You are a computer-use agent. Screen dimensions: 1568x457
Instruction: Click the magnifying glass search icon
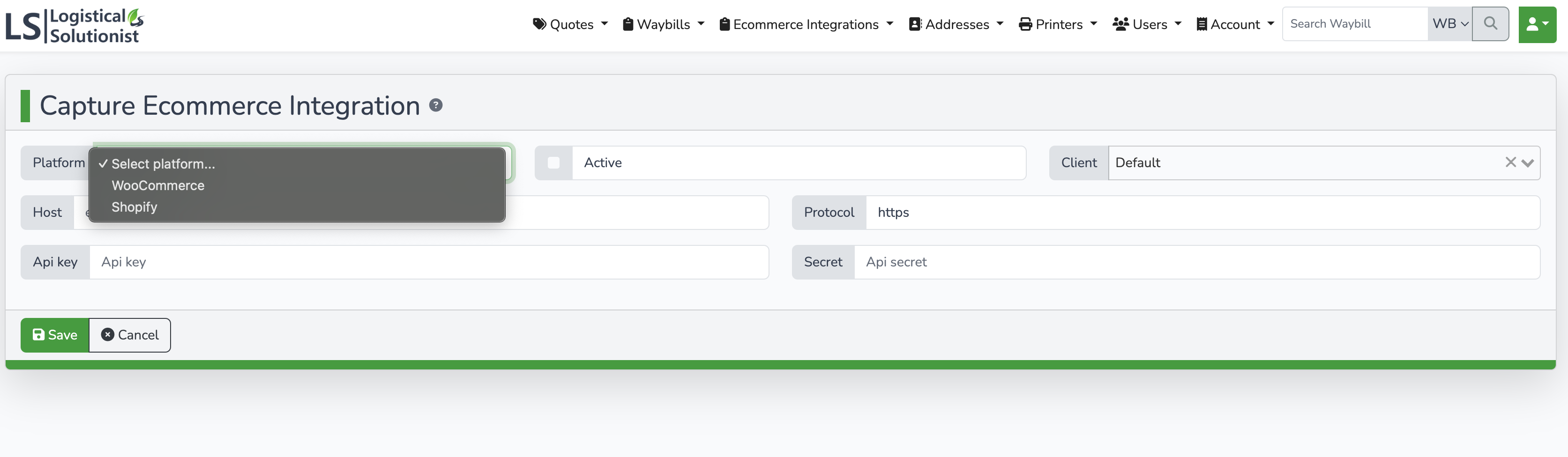(1490, 24)
